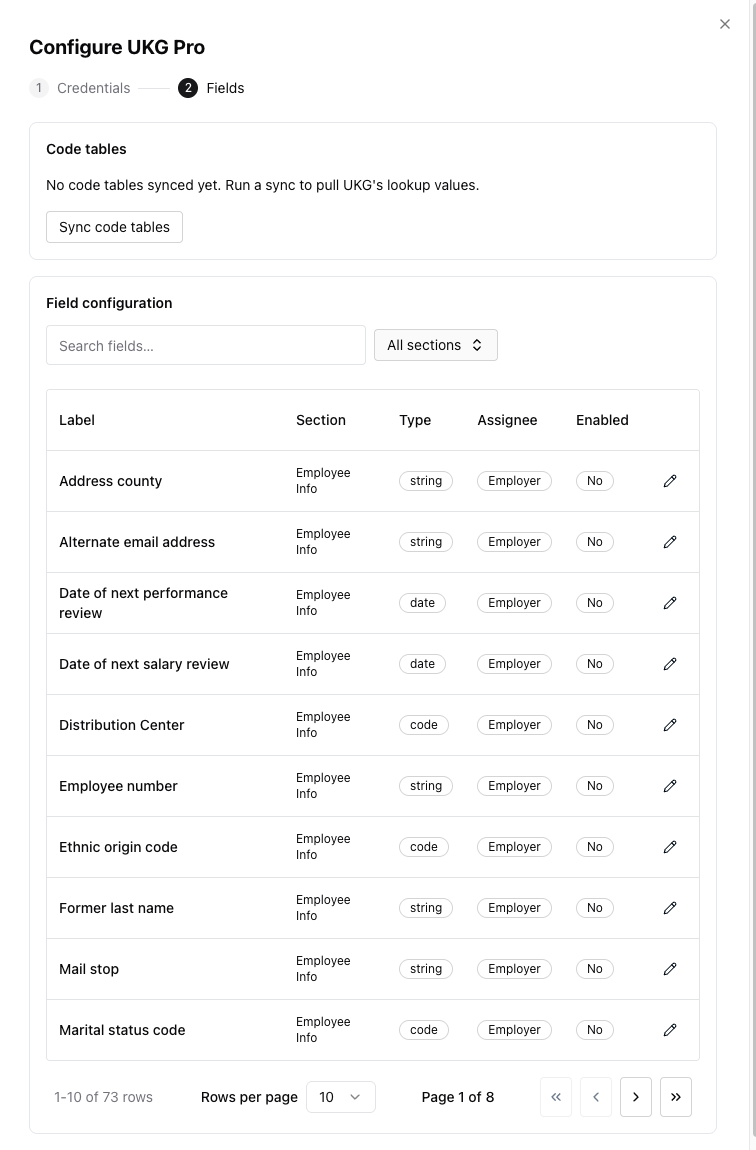The height and width of the screenshot is (1150, 756).
Task: Click the code type badge for Distribution Center
Action: pyautogui.click(x=424, y=725)
